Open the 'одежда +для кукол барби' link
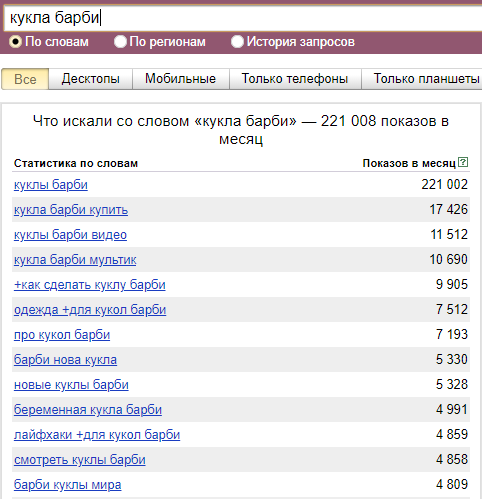This screenshot has height=499, width=482. [x=90, y=310]
